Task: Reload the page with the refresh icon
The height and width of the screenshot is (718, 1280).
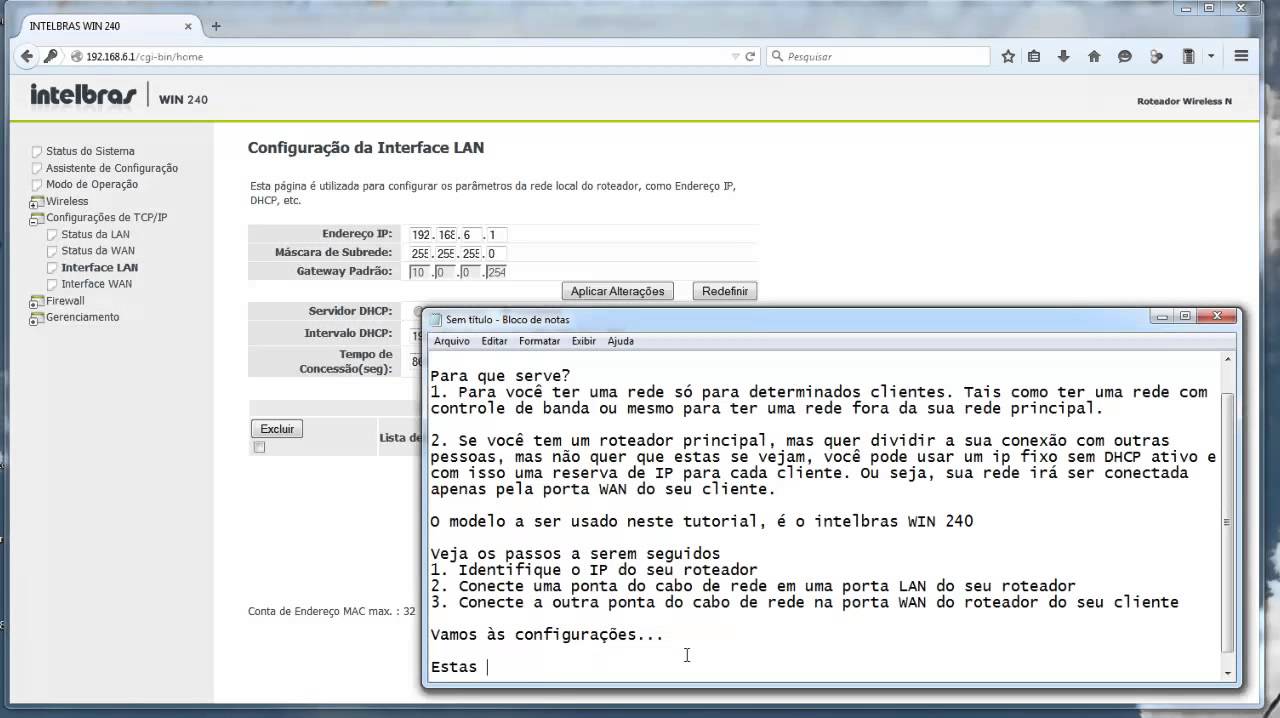Action: click(x=750, y=57)
